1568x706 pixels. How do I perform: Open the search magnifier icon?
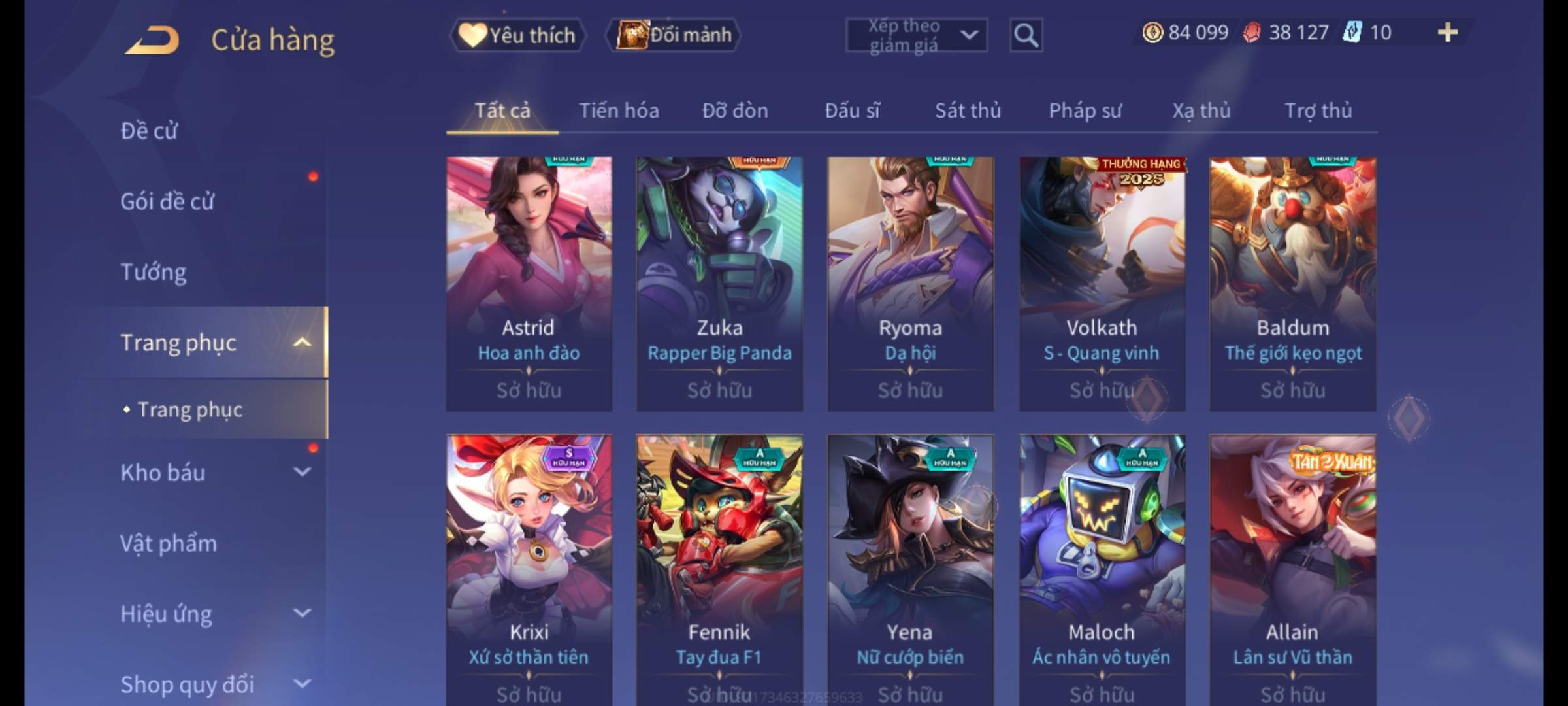(1026, 35)
